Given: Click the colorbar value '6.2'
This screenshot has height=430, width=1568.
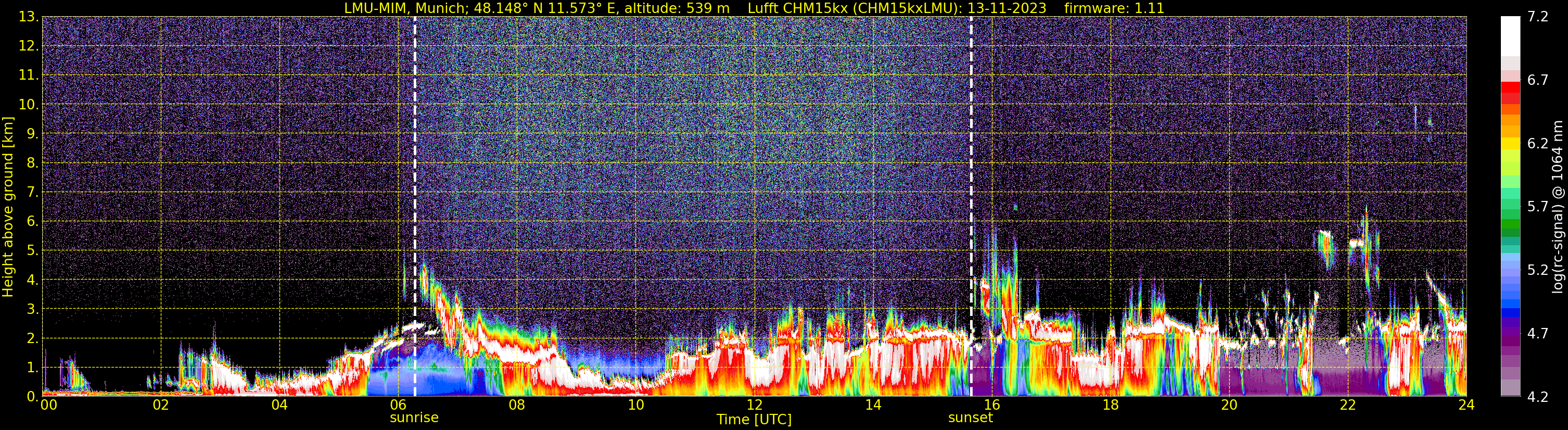Looking at the screenshot, I should tap(1538, 143).
